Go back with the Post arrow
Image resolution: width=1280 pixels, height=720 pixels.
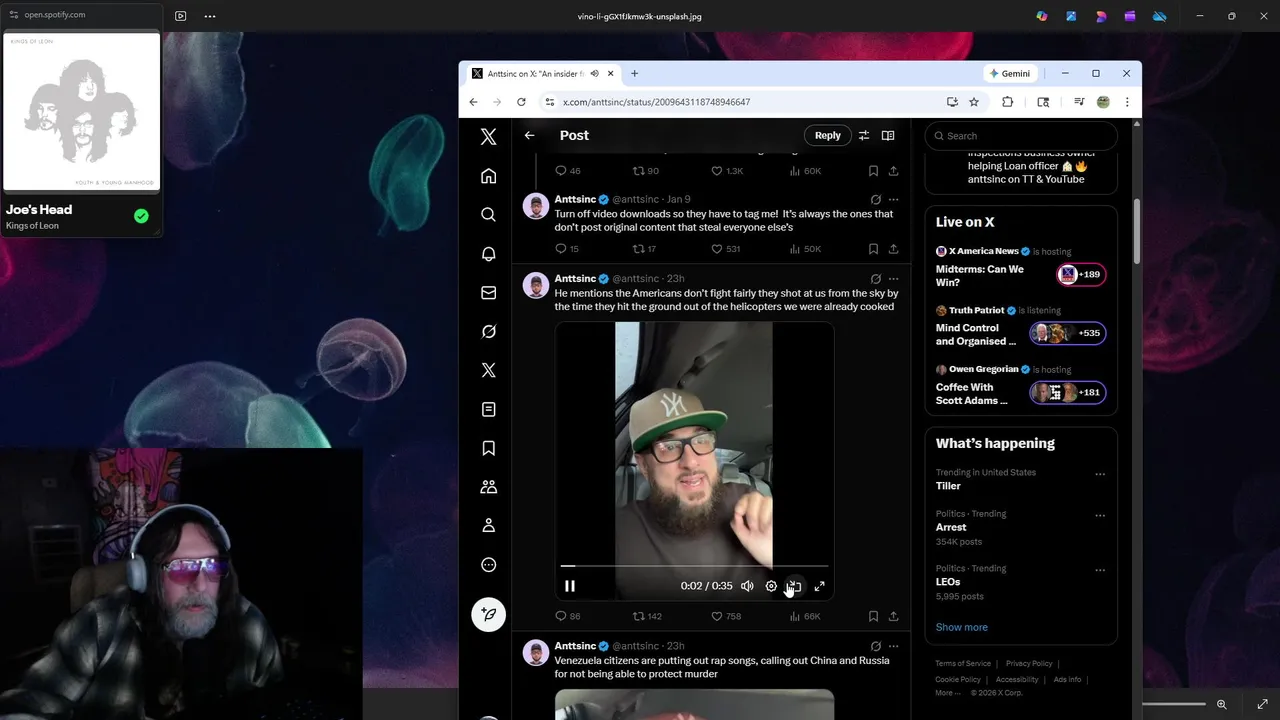(x=529, y=135)
